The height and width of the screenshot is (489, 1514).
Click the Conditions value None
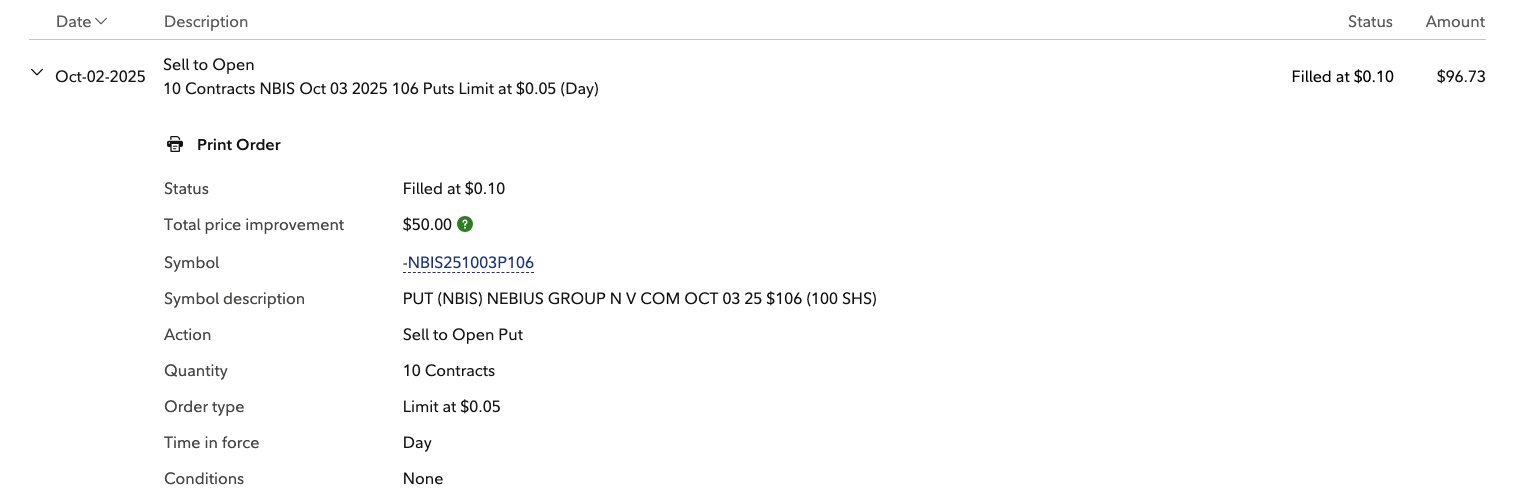coord(423,479)
